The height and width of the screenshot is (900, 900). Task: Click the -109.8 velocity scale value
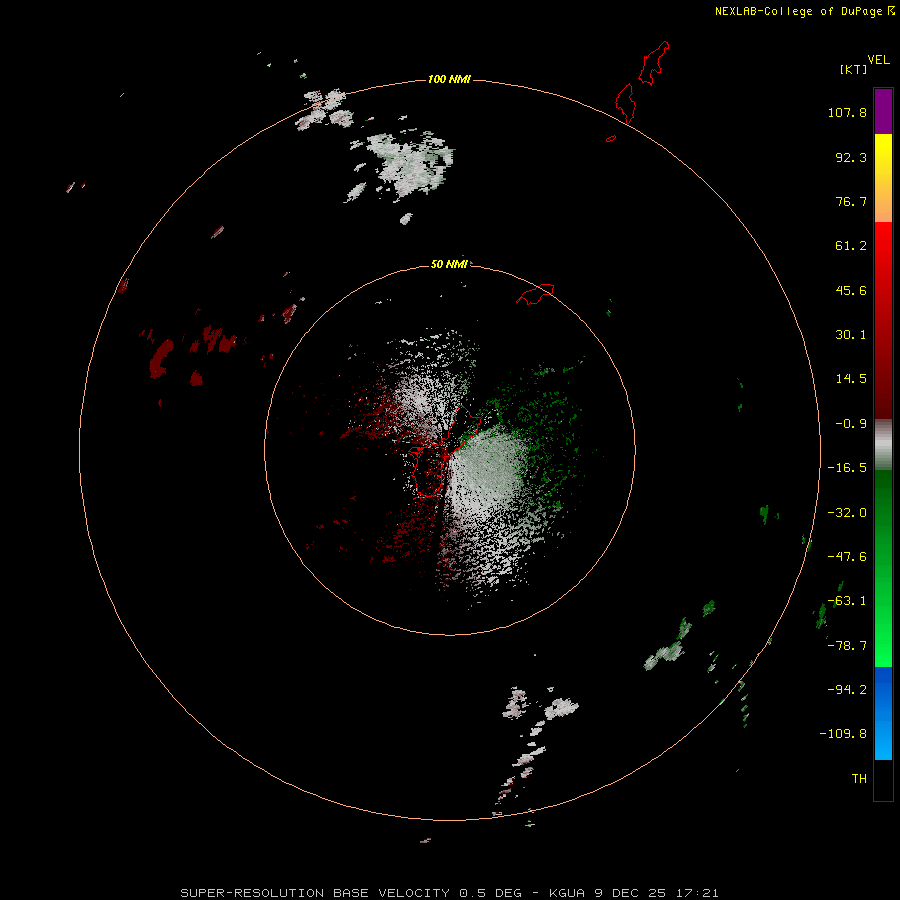pyautogui.click(x=843, y=734)
